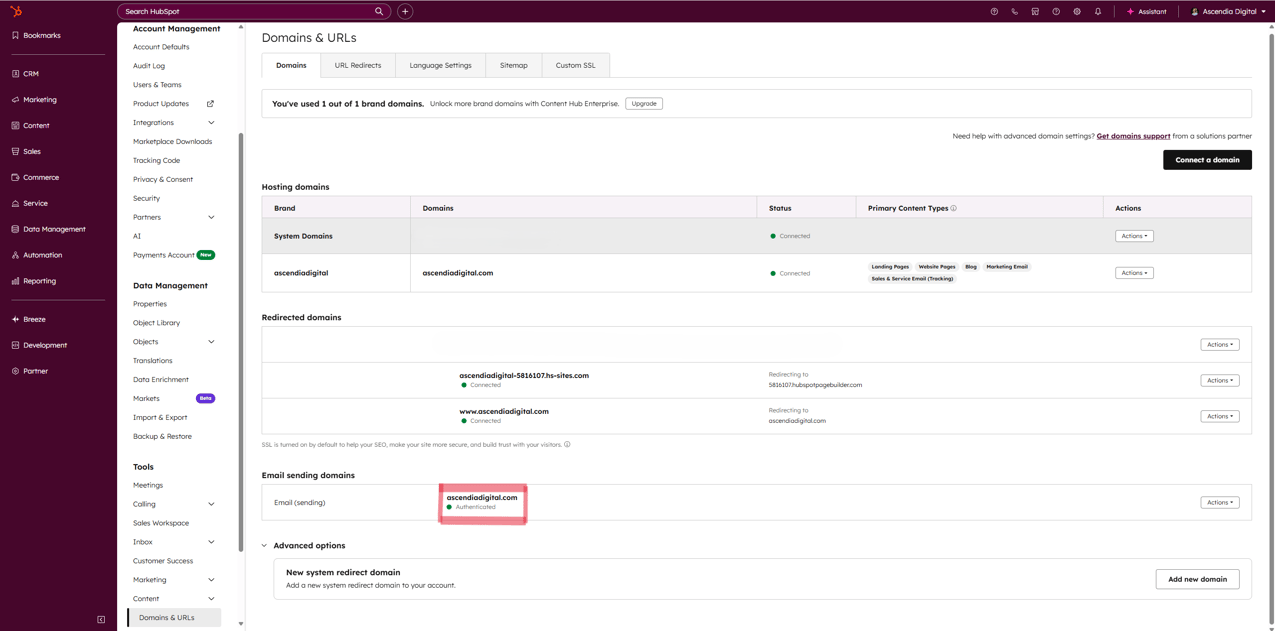Viewport: 1275px width, 631px height.
Task: Open Actions dropdown for ascendiadigital.com hosting domain
Action: coord(1134,273)
